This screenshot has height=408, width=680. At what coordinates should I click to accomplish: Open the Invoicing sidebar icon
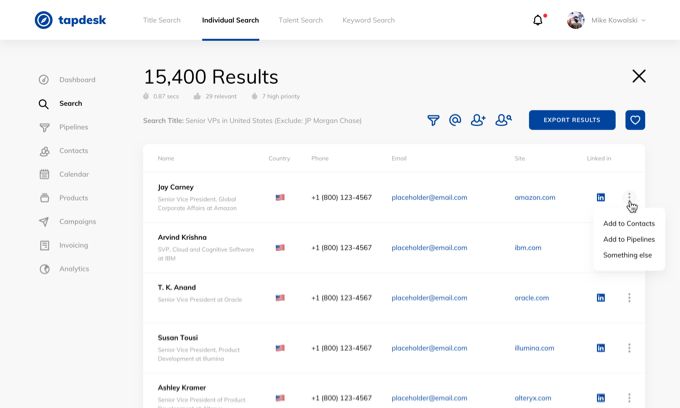point(44,245)
